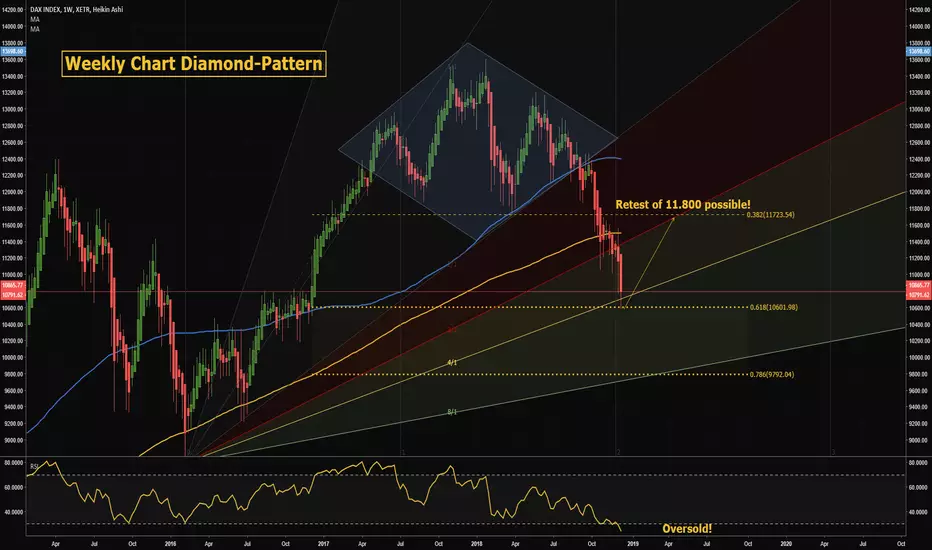Viewport: 932px width, 550px height.
Task: Click the 2018 label on time axis
Action: 477,543
